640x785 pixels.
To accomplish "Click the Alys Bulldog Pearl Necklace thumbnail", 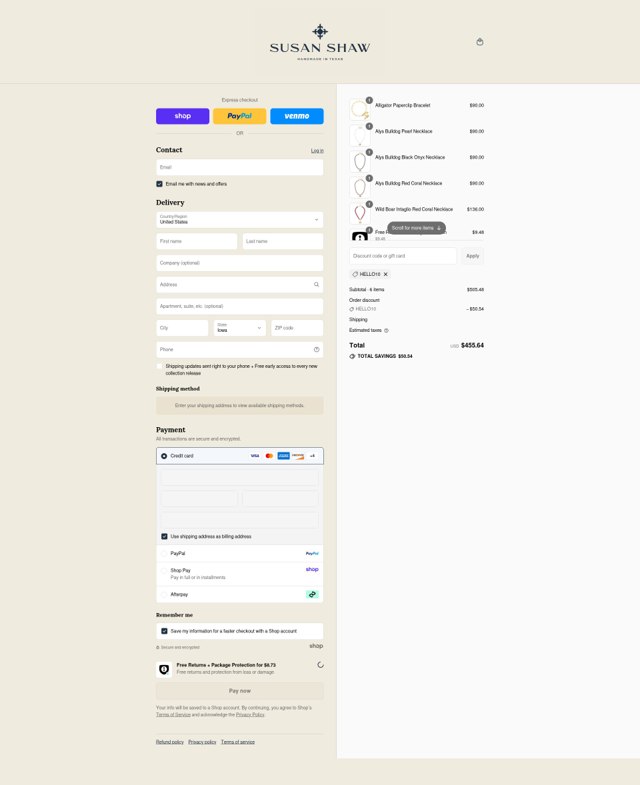I will tap(360, 135).
